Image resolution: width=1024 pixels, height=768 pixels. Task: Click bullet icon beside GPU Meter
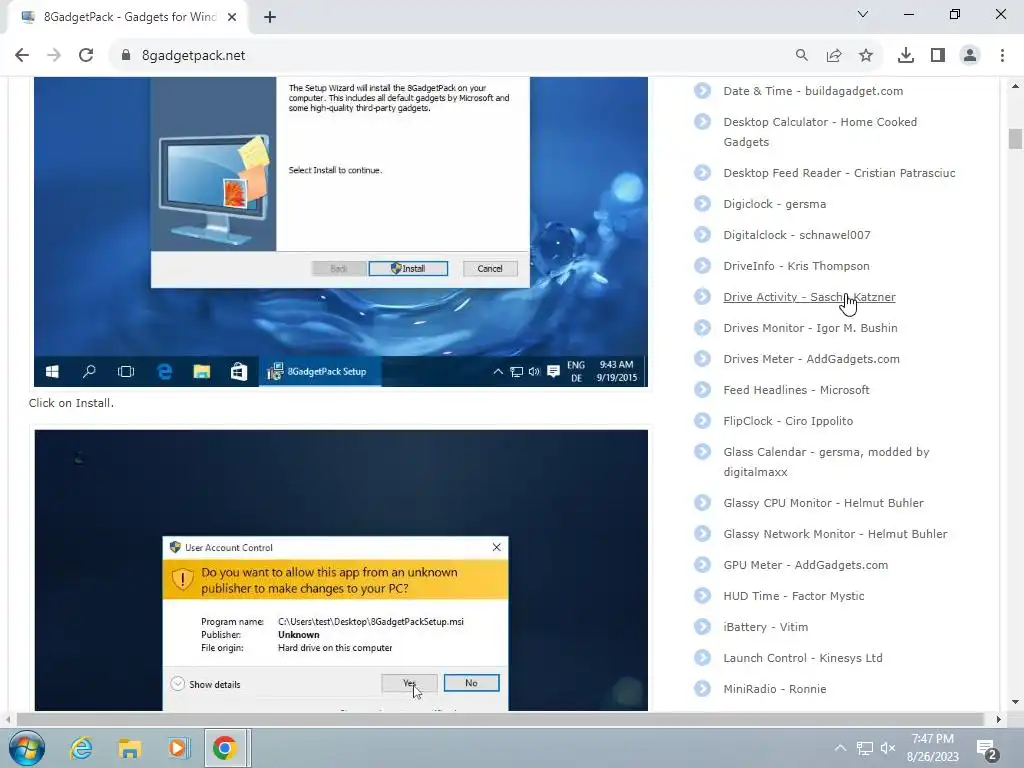702,565
